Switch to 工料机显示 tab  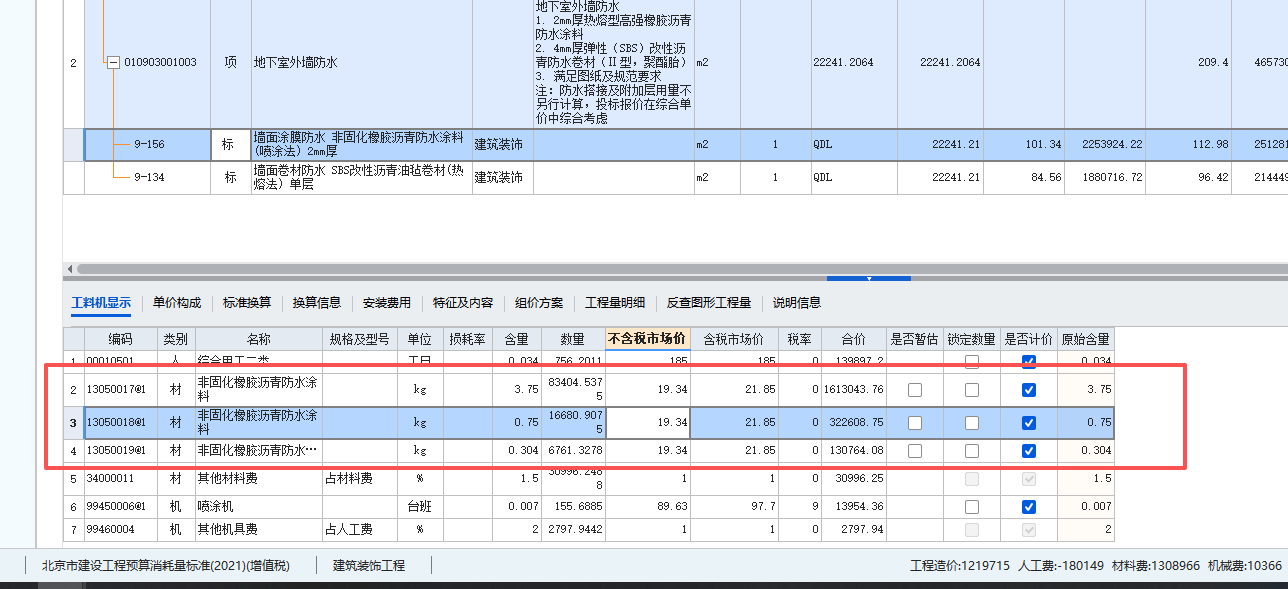click(x=101, y=302)
